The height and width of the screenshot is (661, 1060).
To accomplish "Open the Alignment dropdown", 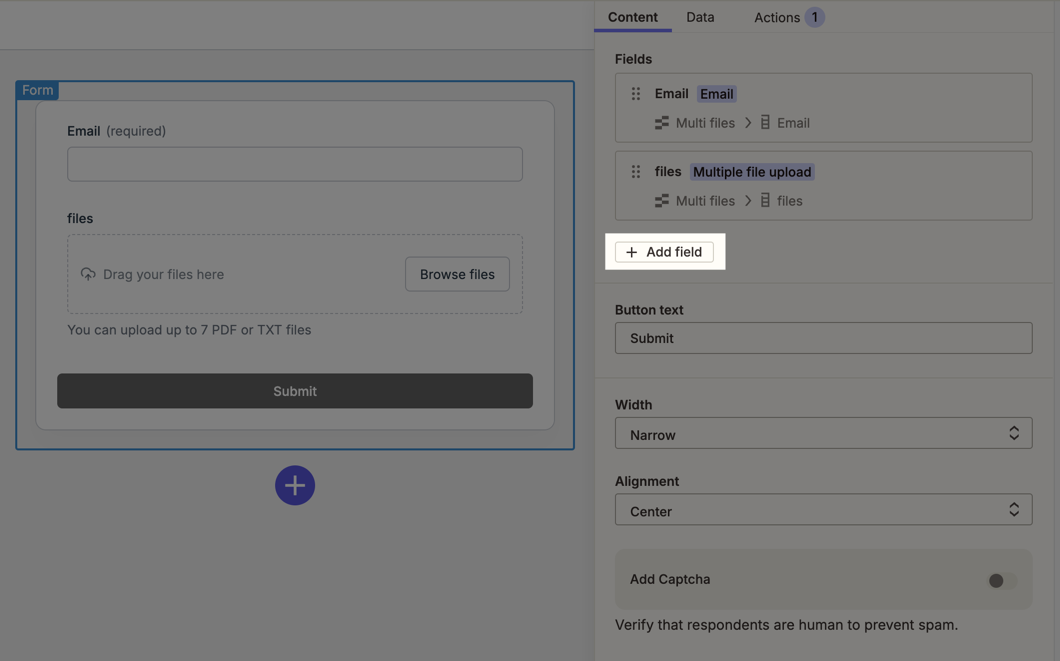I will click(x=823, y=510).
